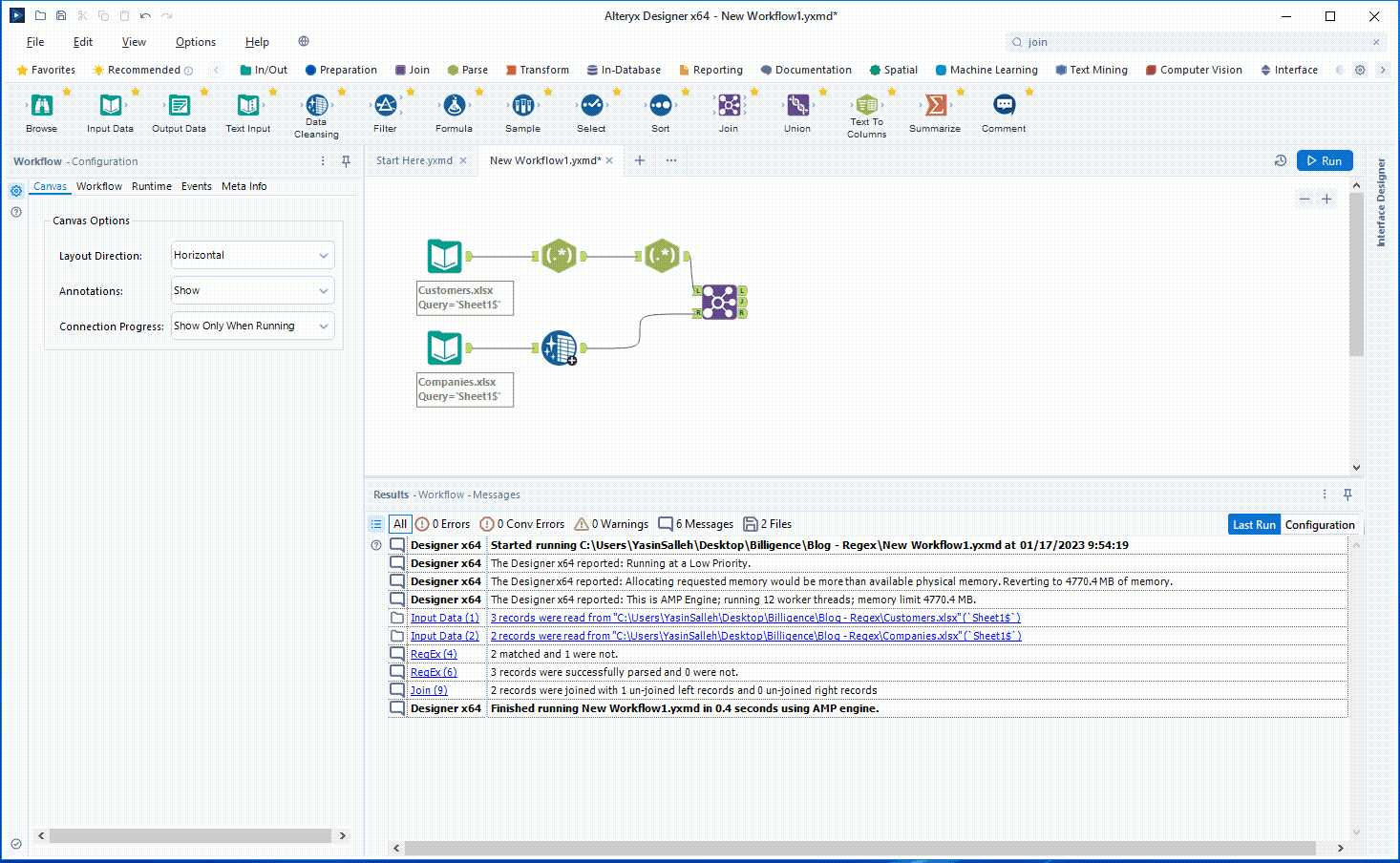1400x863 pixels.
Task: Run the workflow
Action: click(x=1326, y=160)
